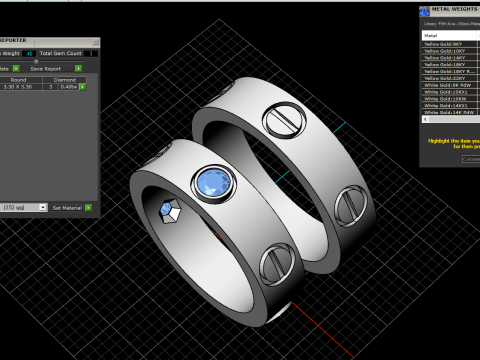The image size is (480, 360).
Task: Click the green Calculate arrow in Gem Reporter
Action: click(x=16, y=68)
